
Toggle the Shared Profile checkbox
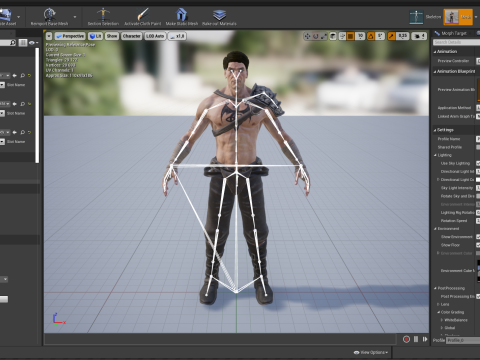pyautogui.click(x=478, y=147)
